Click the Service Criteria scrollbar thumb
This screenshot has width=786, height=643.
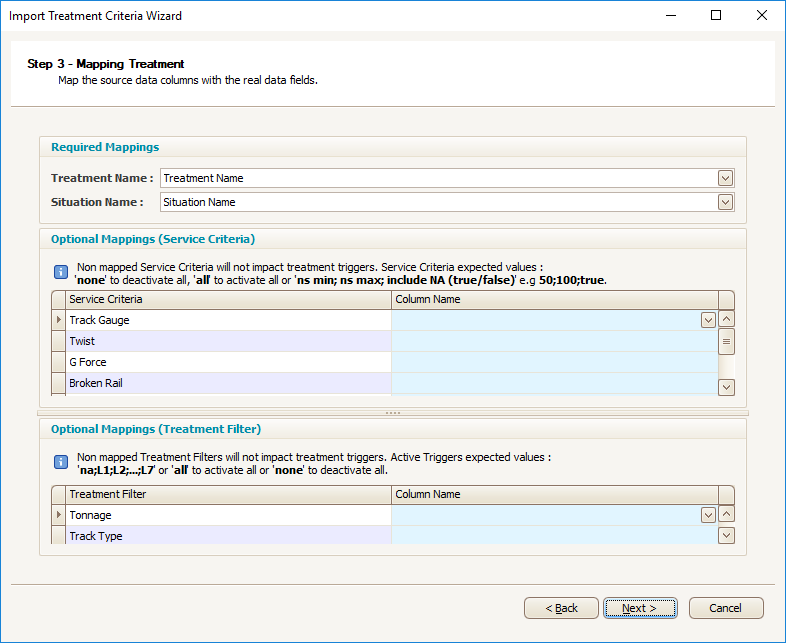726,342
